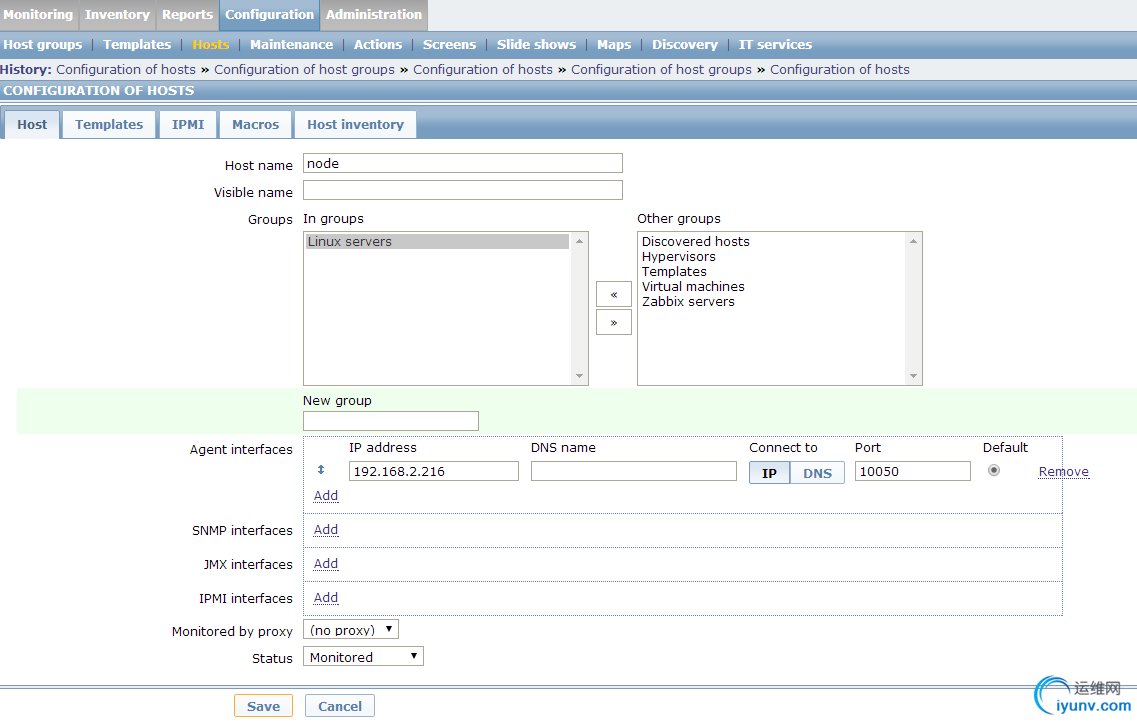Click the Save button

coord(263,706)
